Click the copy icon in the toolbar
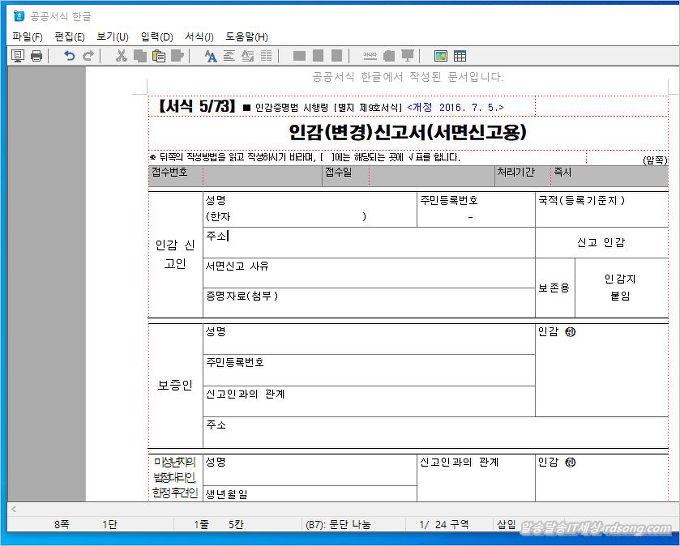Screen dimensions: 680x546 click(140, 56)
